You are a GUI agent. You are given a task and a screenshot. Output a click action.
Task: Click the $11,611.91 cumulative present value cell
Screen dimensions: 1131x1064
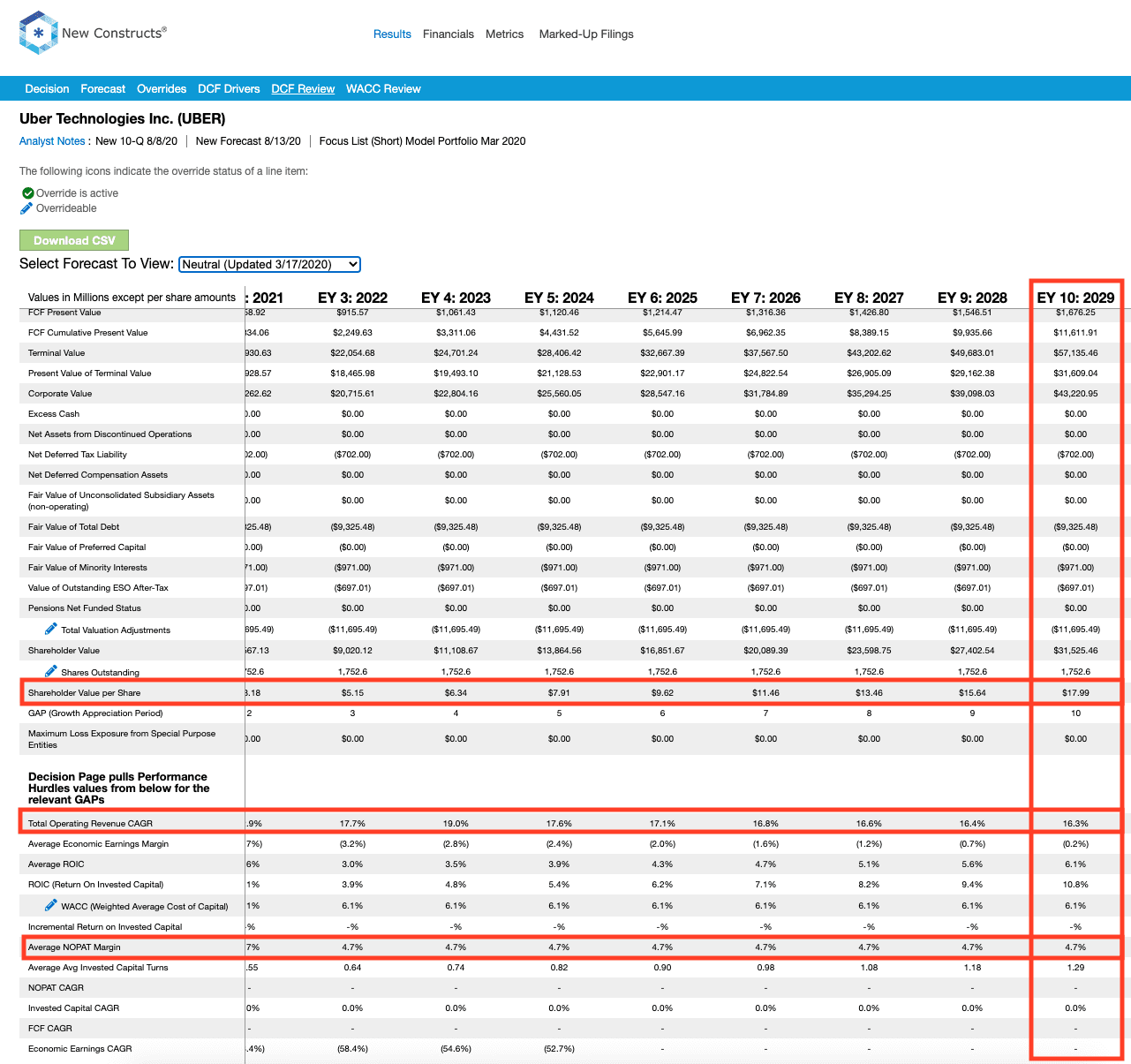(x=1075, y=333)
